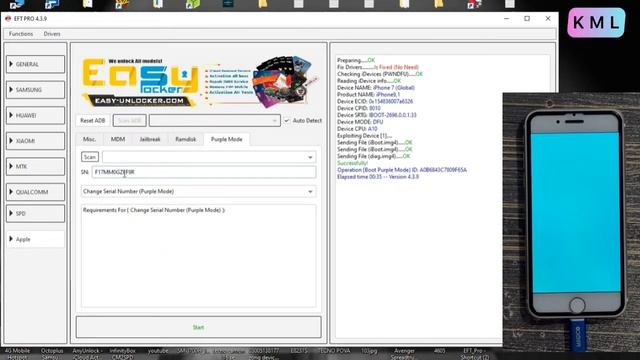This screenshot has height=360, width=640.
Task: Switch to the Jailbreak tab
Action: pyautogui.click(x=150, y=139)
